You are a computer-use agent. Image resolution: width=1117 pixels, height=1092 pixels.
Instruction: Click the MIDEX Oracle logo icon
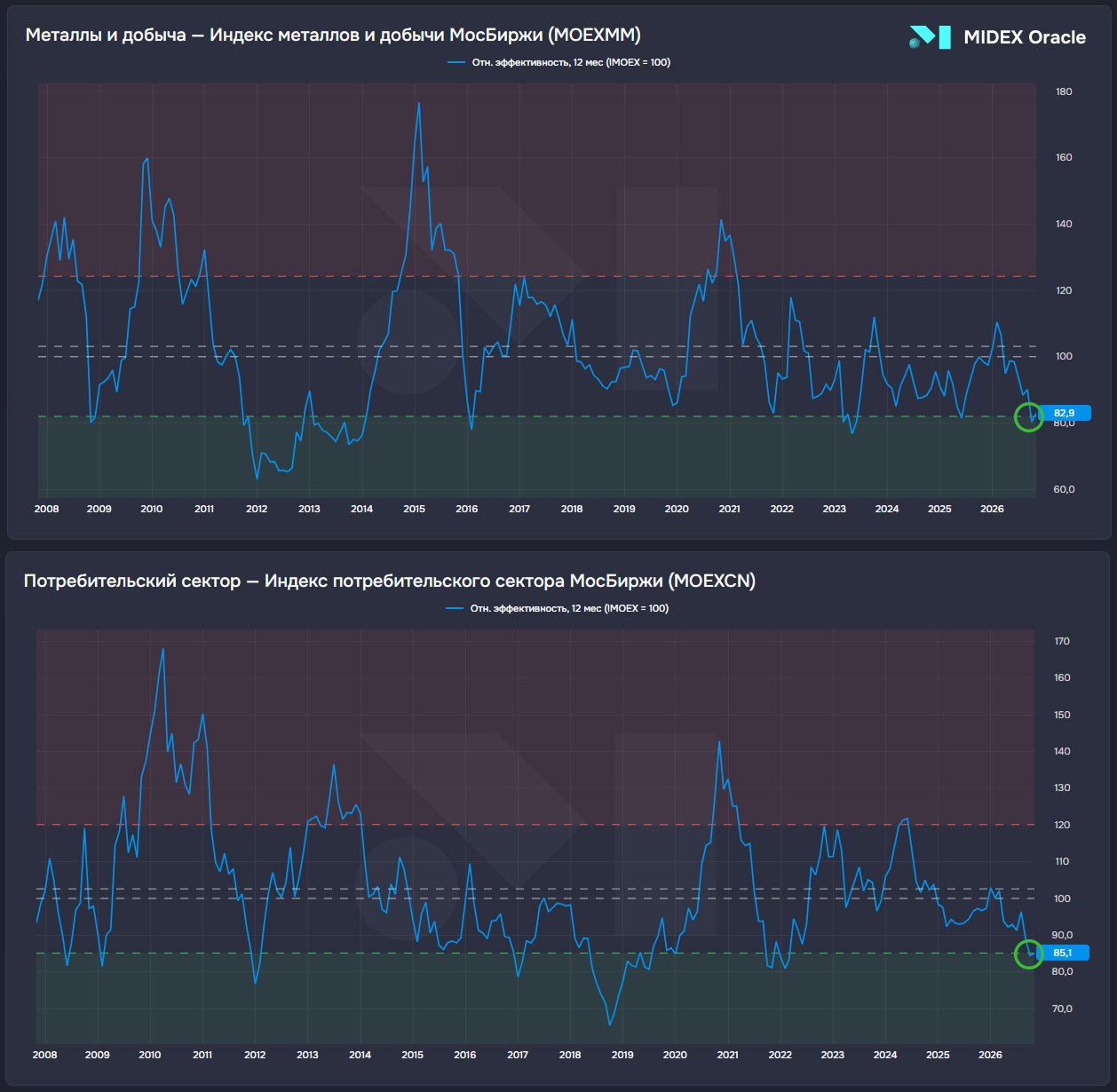pos(930,37)
